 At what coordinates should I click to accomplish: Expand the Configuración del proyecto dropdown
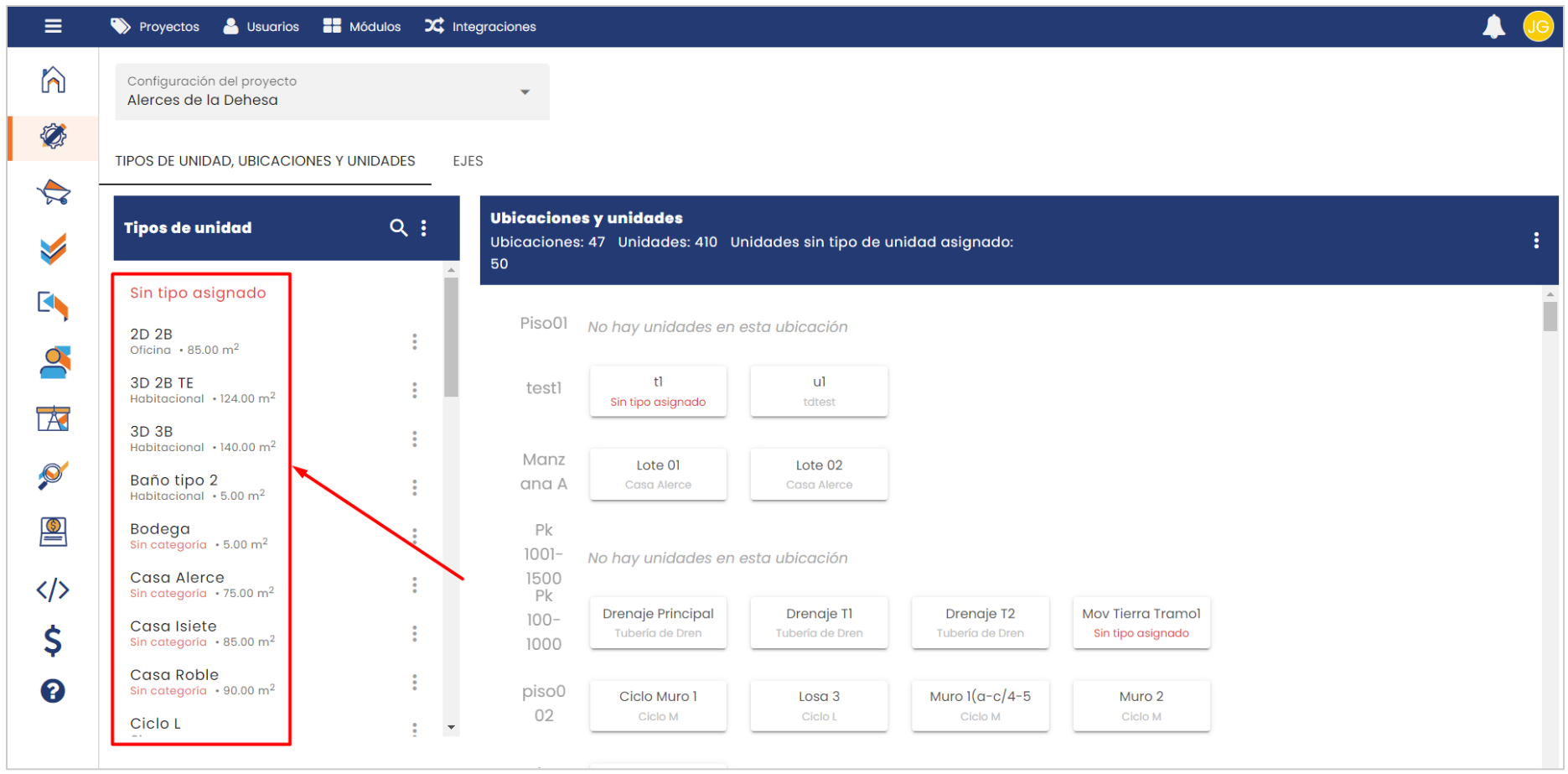pyautogui.click(x=525, y=92)
